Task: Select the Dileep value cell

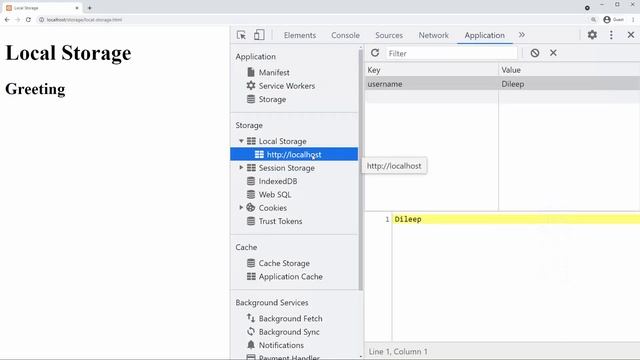Action: pyautogui.click(x=569, y=84)
